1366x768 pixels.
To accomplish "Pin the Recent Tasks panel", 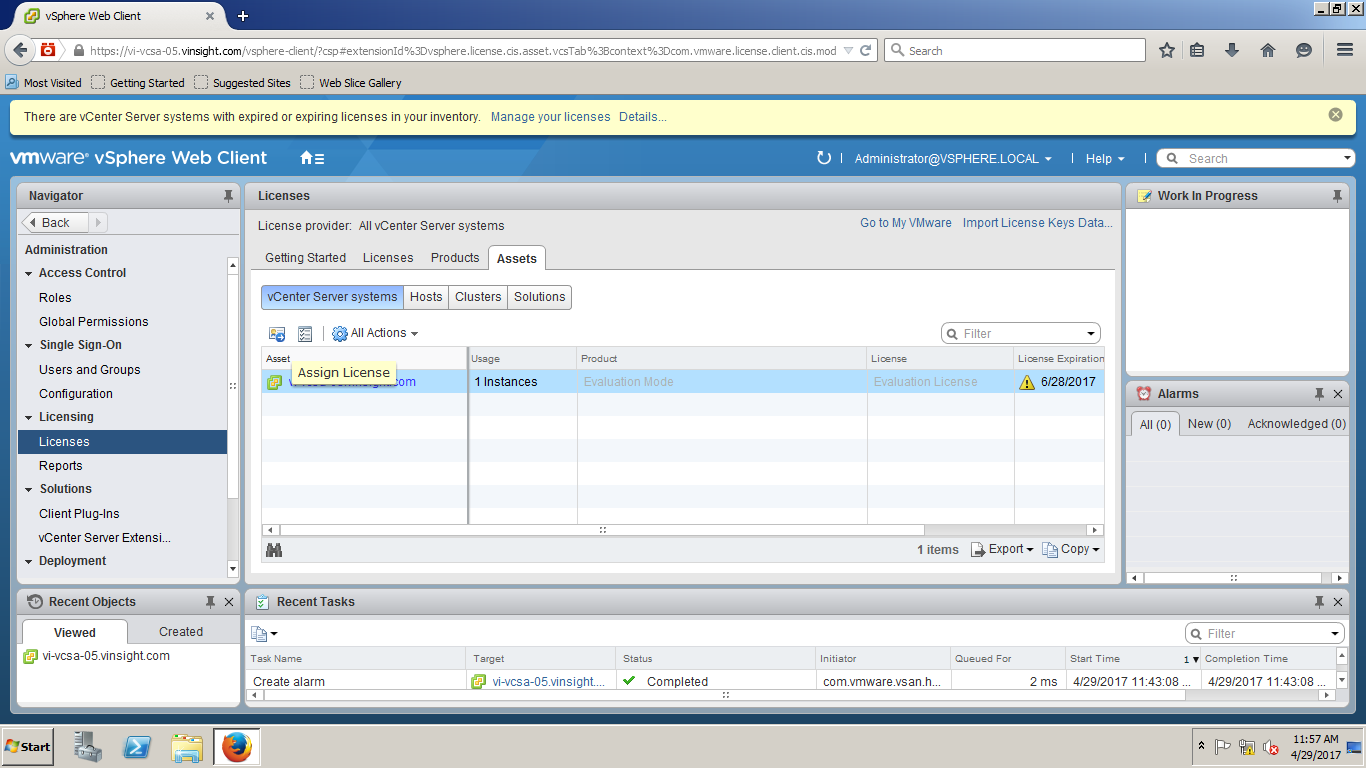I will tap(1319, 602).
